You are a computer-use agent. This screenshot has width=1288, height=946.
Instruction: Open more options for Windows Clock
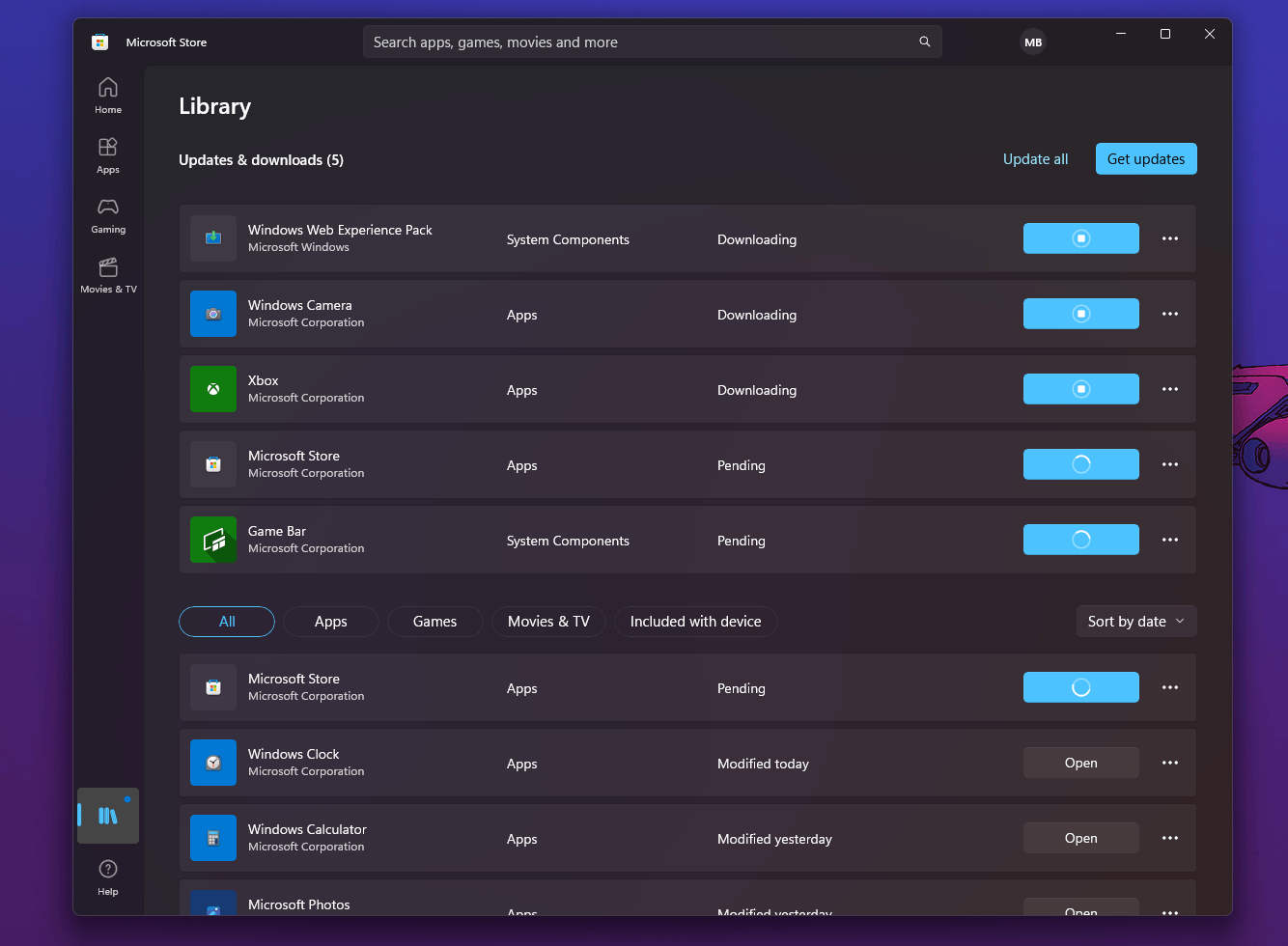[x=1170, y=763]
